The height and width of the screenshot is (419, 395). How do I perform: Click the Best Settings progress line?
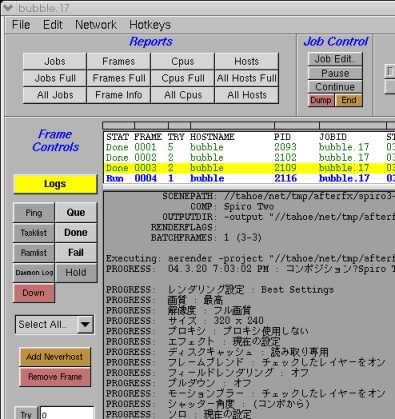tap(220, 290)
